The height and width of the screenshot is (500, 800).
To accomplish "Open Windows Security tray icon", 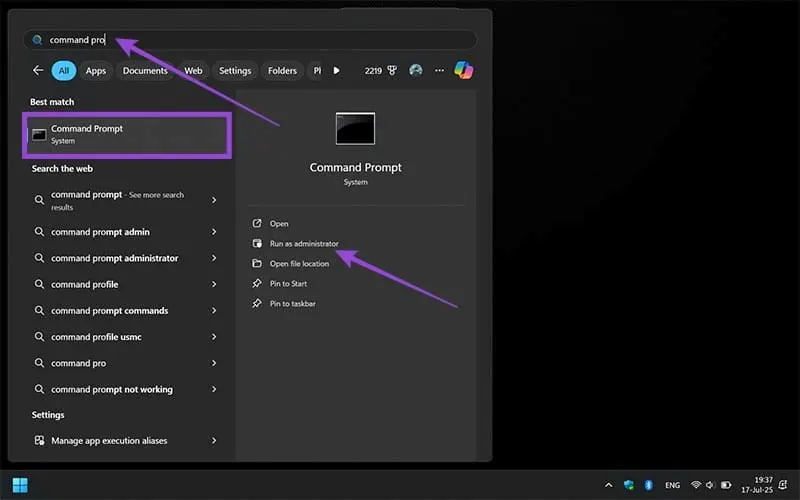I will [629, 485].
